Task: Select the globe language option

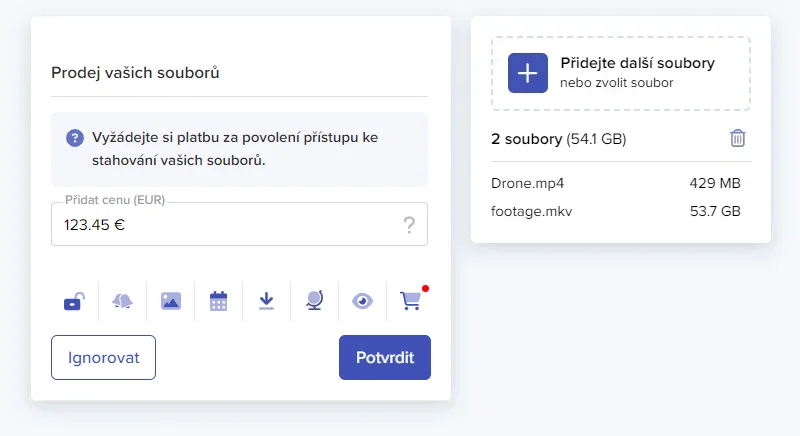Action: (x=314, y=300)
